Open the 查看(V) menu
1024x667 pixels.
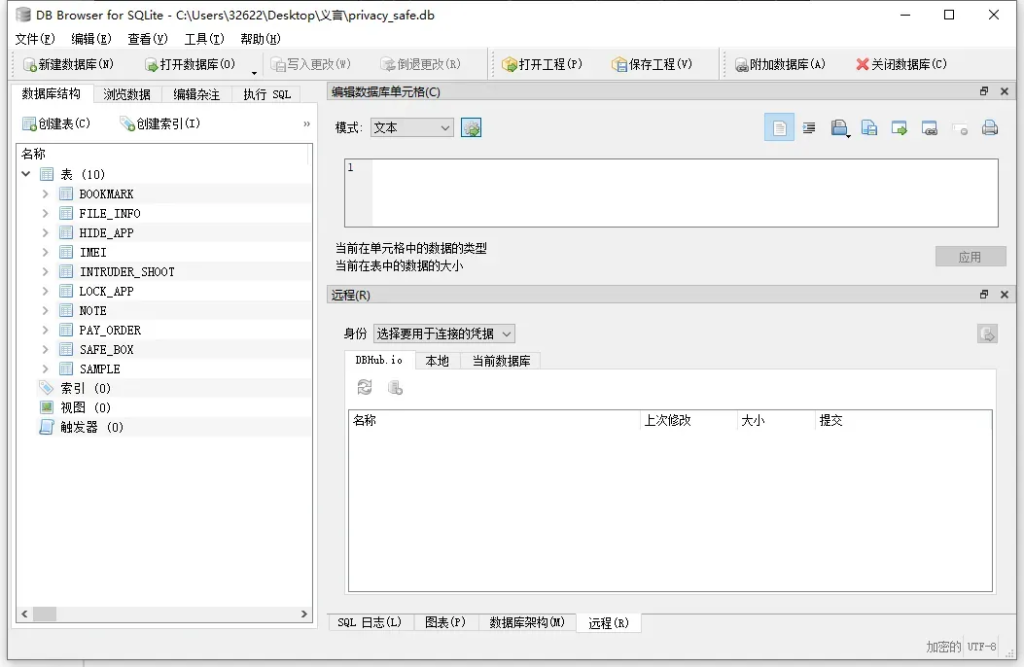148,39
